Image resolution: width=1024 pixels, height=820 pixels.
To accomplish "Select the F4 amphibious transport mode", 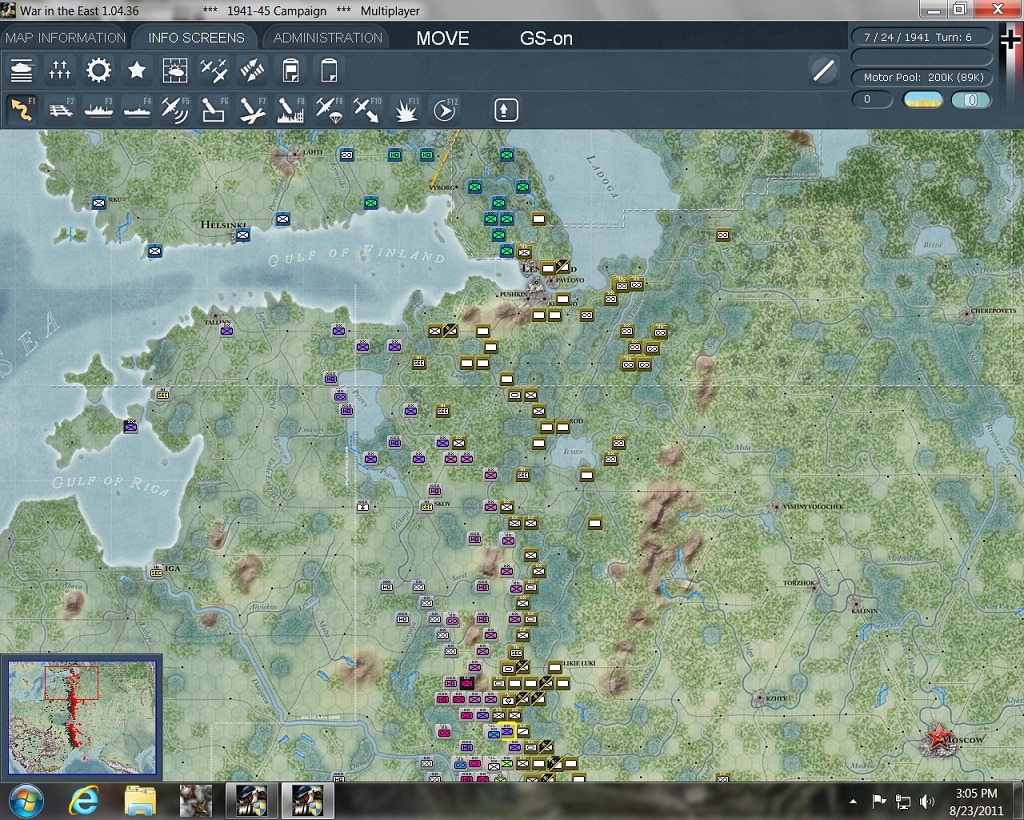I will pyautogui.click(x=137, y=110).
